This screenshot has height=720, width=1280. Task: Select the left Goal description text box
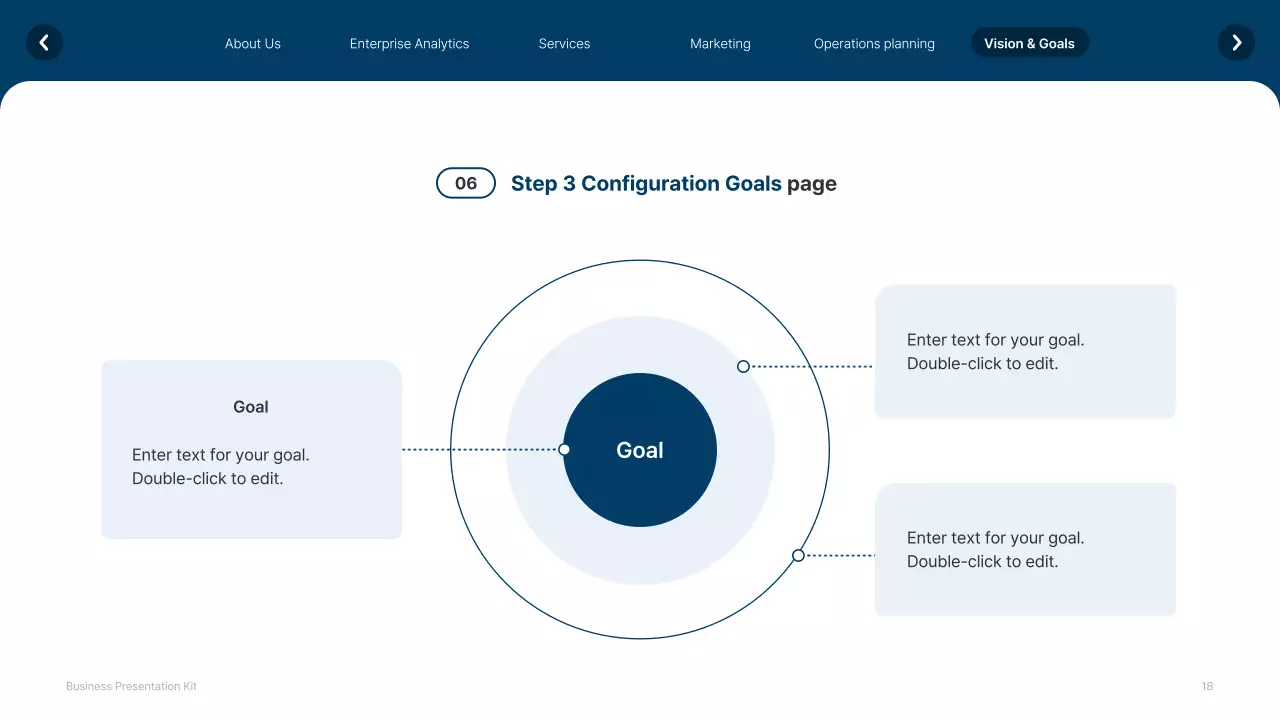coord(250,450)
